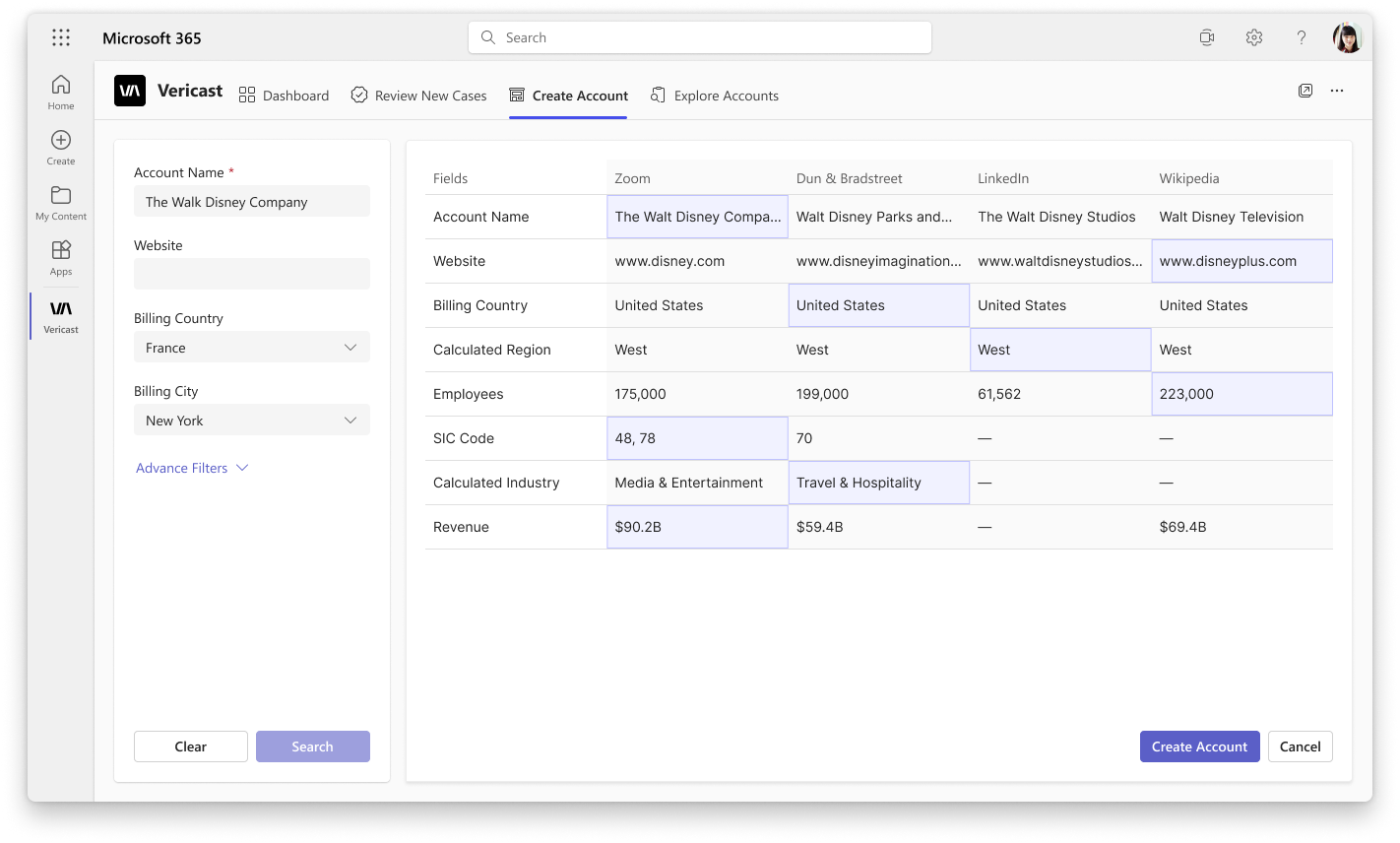Open the settings gear icon
Image resolution: width=1400 pixels, height=843 pixels.
click(x=1253, y=37)
